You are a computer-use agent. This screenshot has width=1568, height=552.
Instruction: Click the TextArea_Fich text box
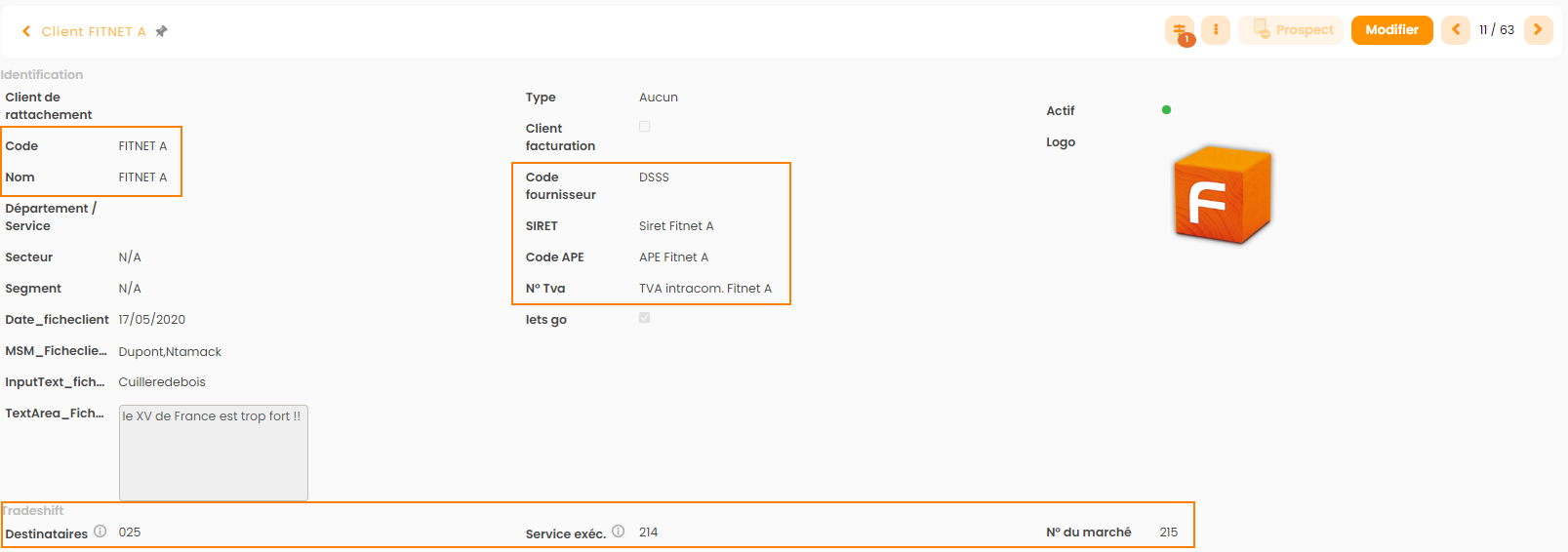tap(213, 453)
